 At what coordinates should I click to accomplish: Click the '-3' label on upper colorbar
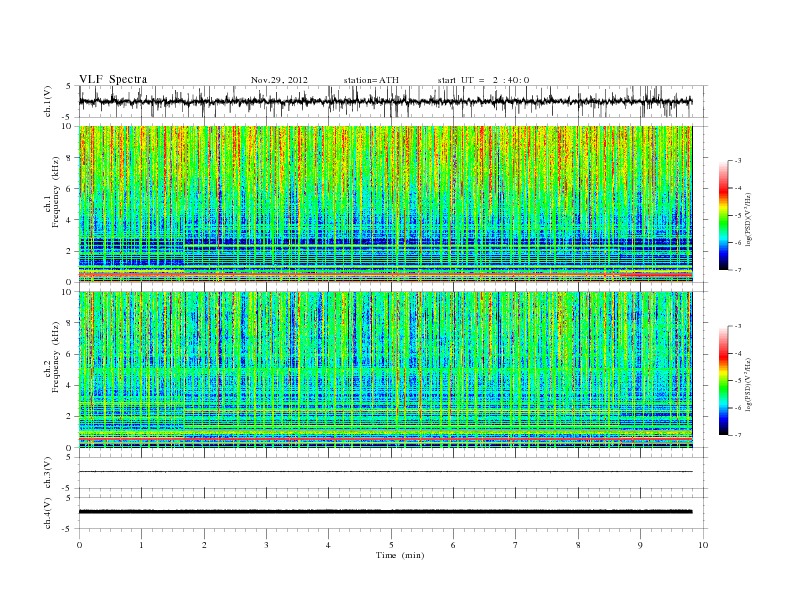click(x=737, y=161)
